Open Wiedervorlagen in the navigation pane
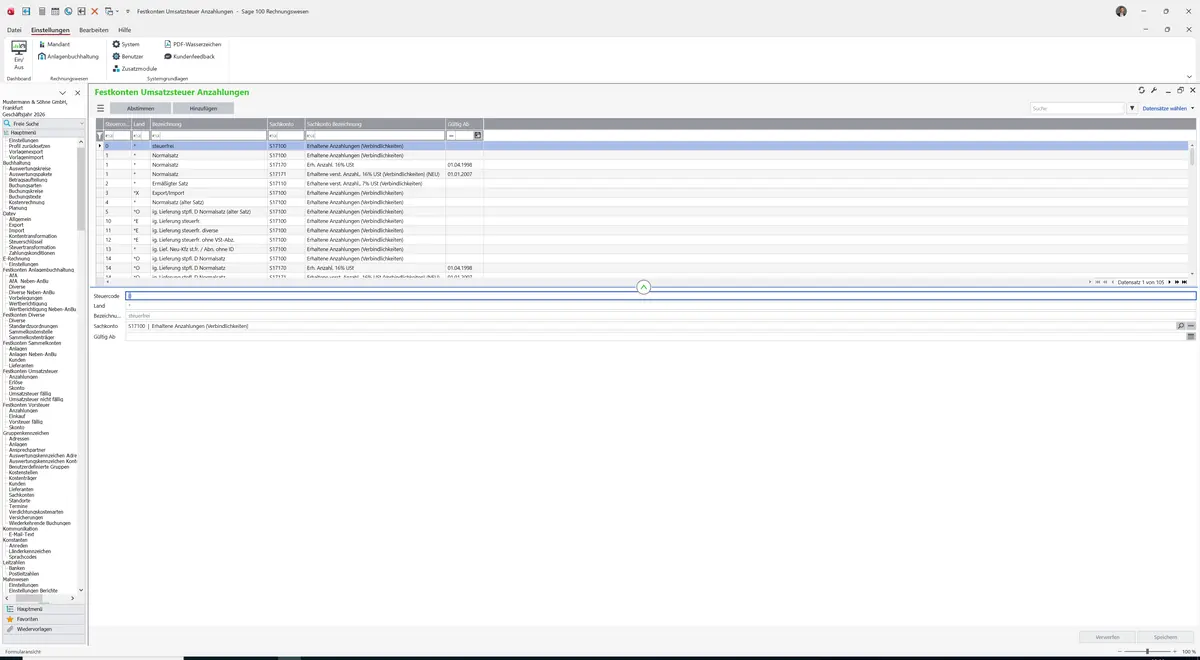1200x660 pixels. (43, 629)
